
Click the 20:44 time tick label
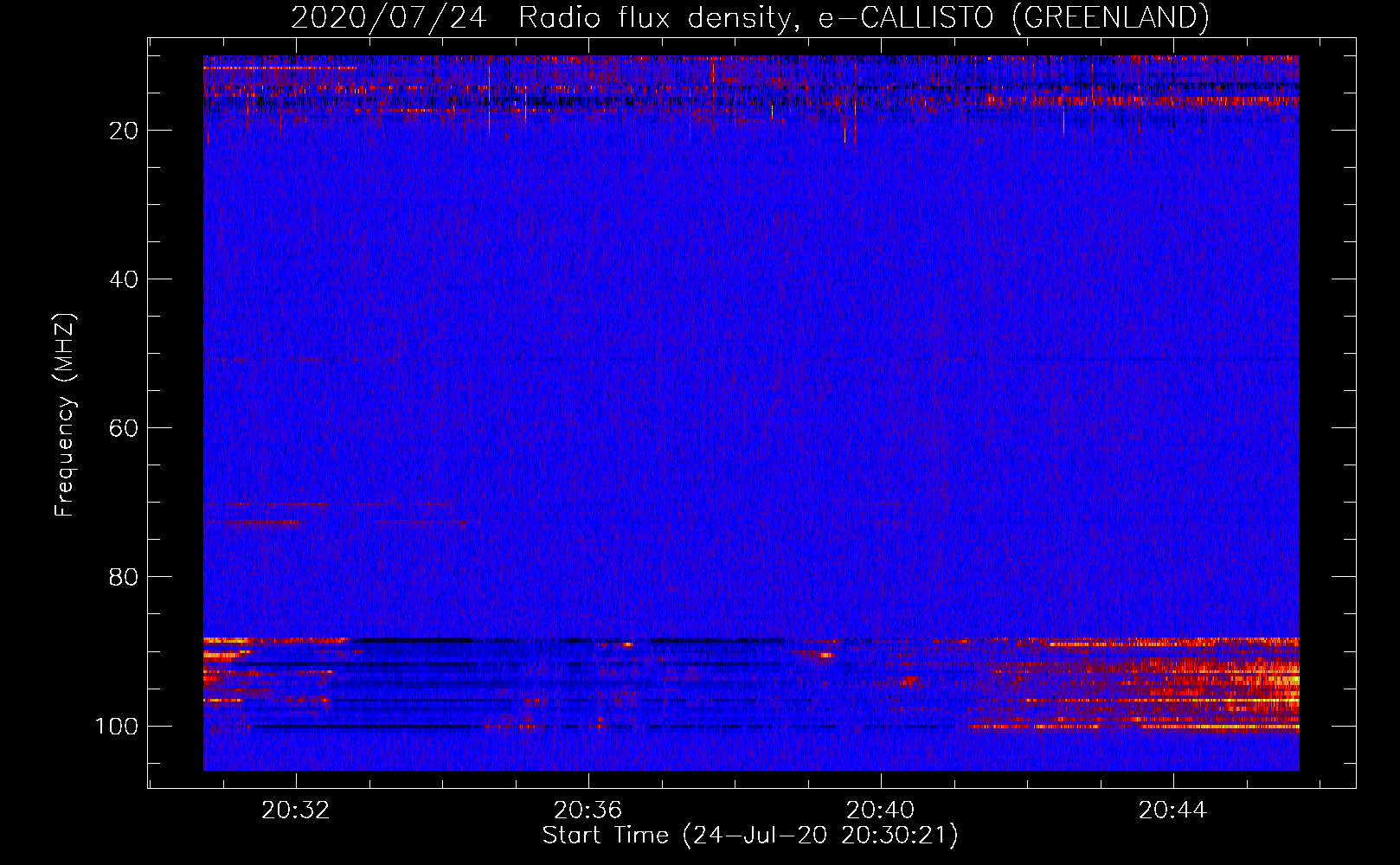click(x=1172, y=811)
